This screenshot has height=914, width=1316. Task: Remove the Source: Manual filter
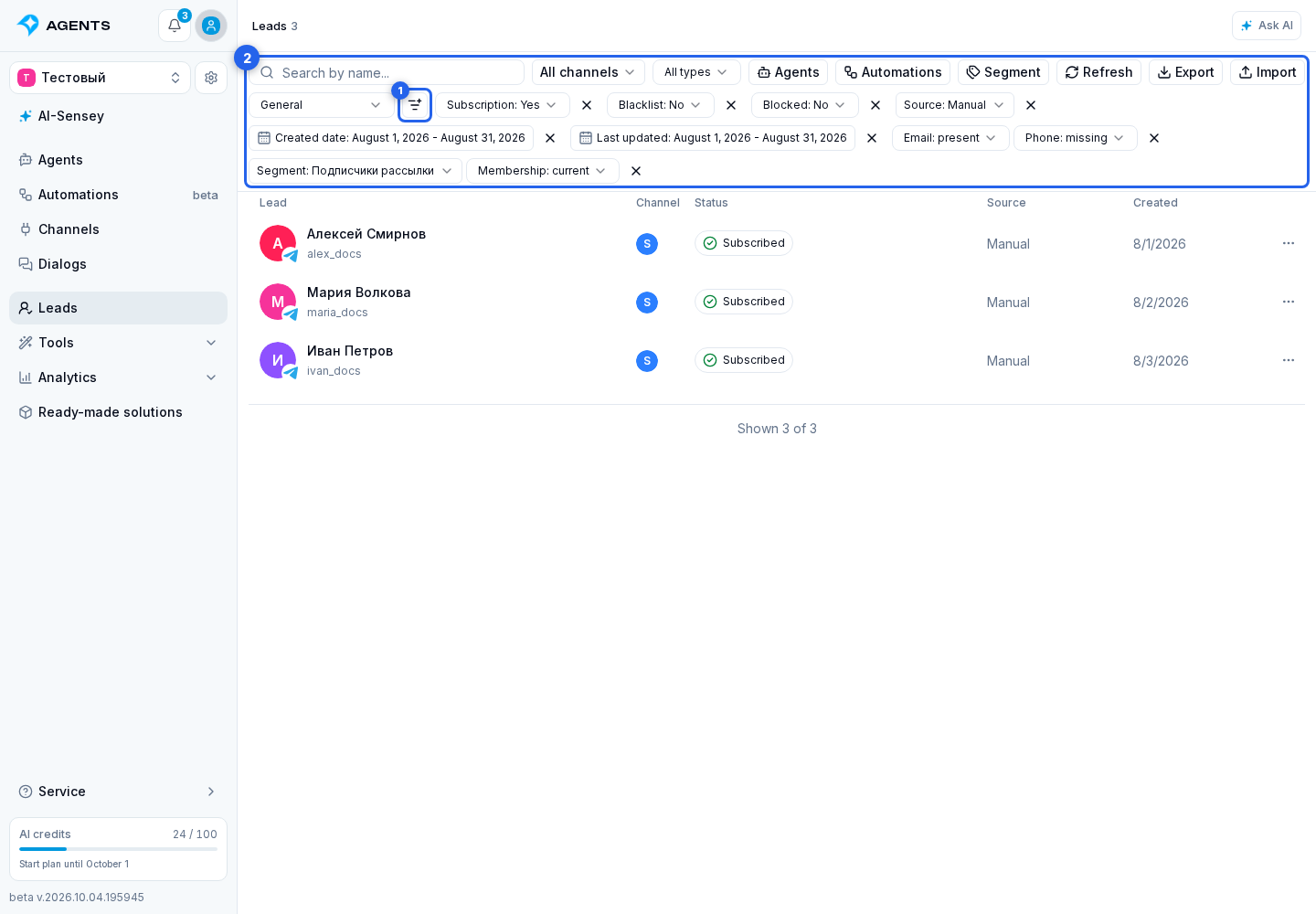[x=1031, y=105]
